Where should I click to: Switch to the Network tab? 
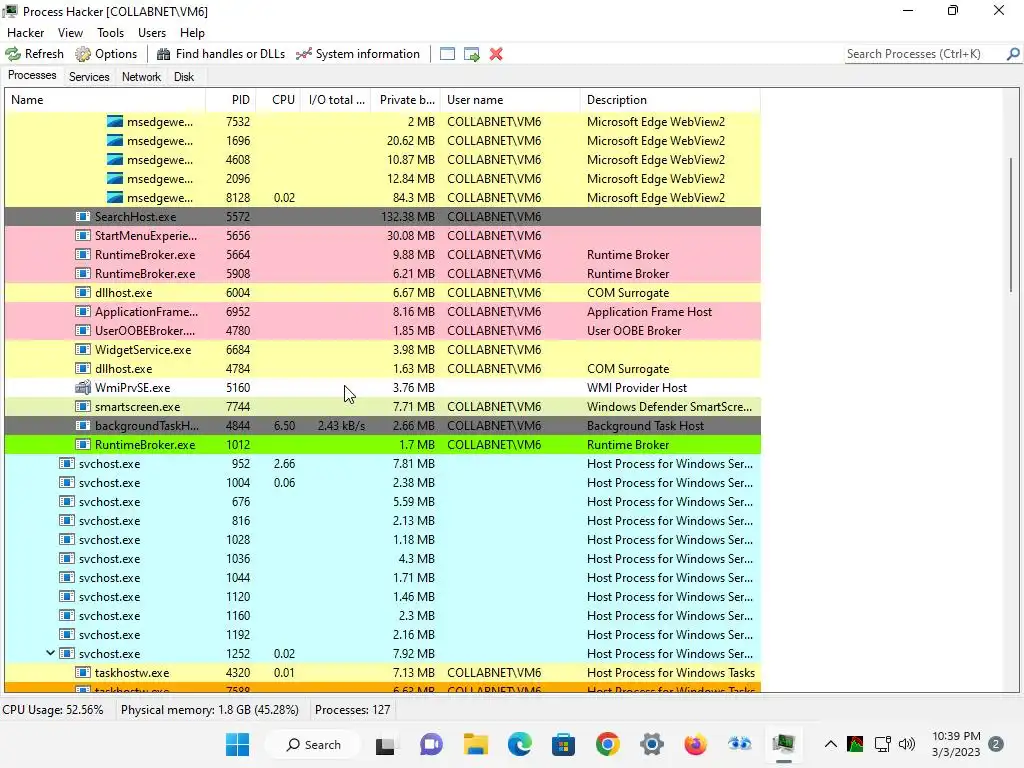pyautogui.click(x=141, y=77)
